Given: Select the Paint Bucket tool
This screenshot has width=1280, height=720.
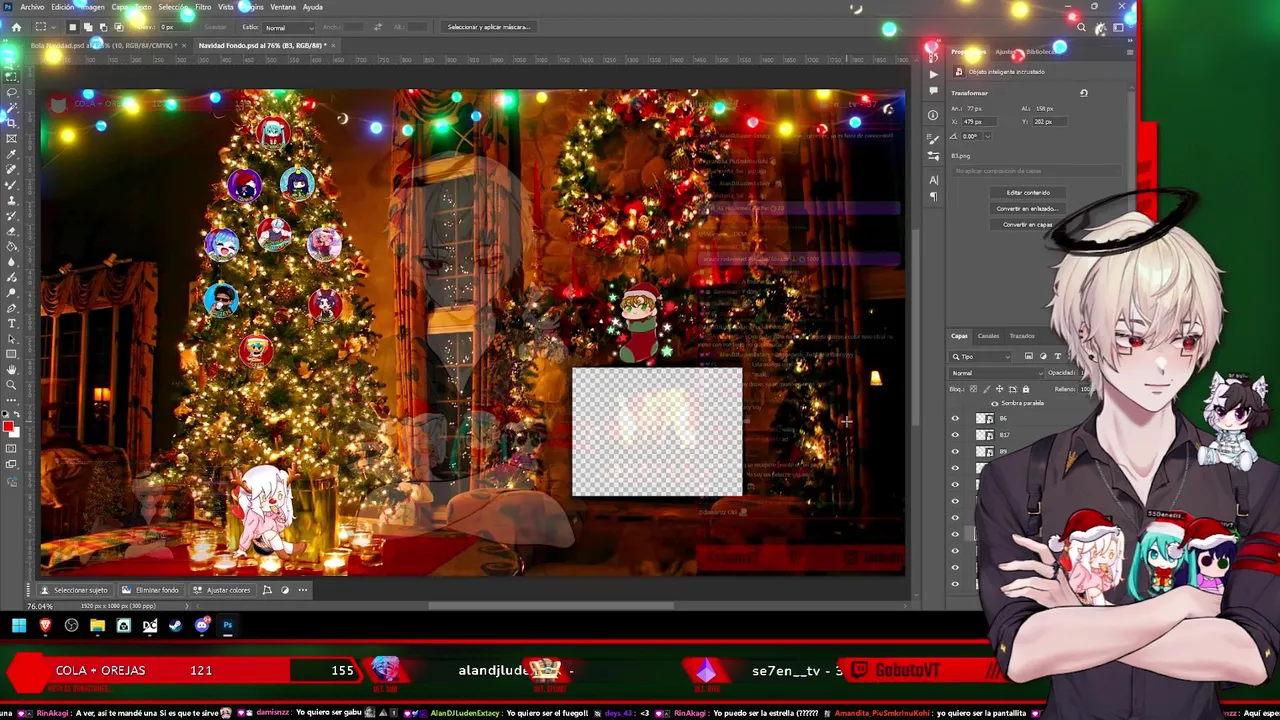Looking at the screenshot, I should [x=12, y=245].
